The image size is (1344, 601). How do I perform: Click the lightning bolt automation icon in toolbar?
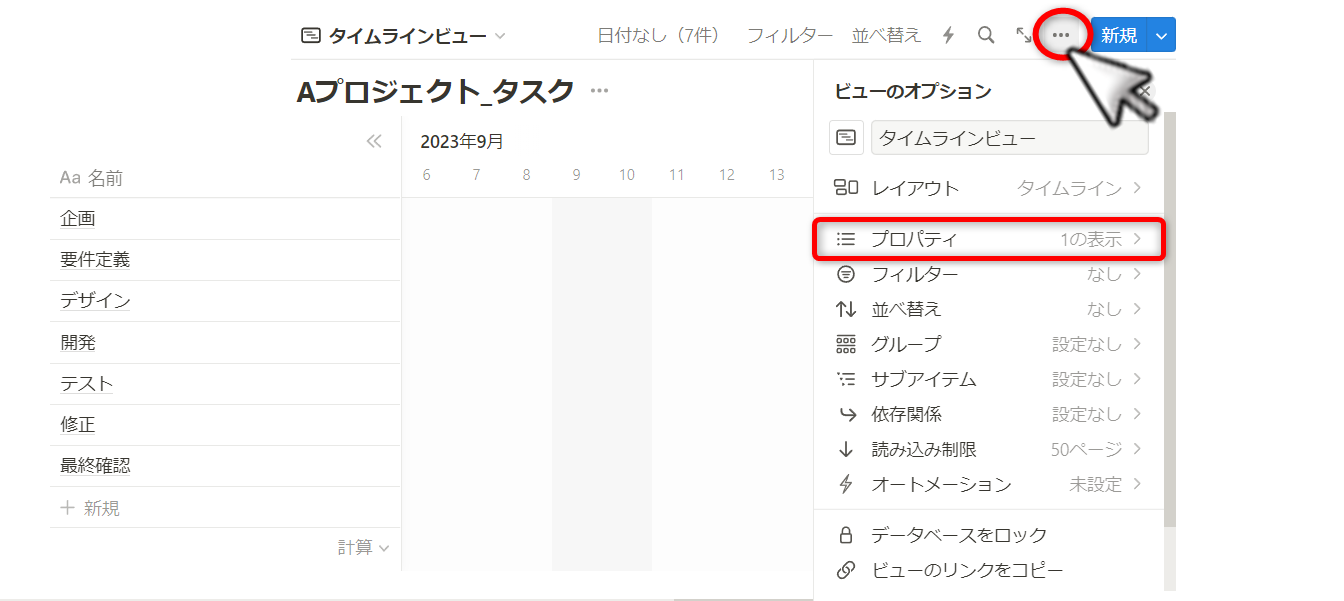click(x=949, y=36)
